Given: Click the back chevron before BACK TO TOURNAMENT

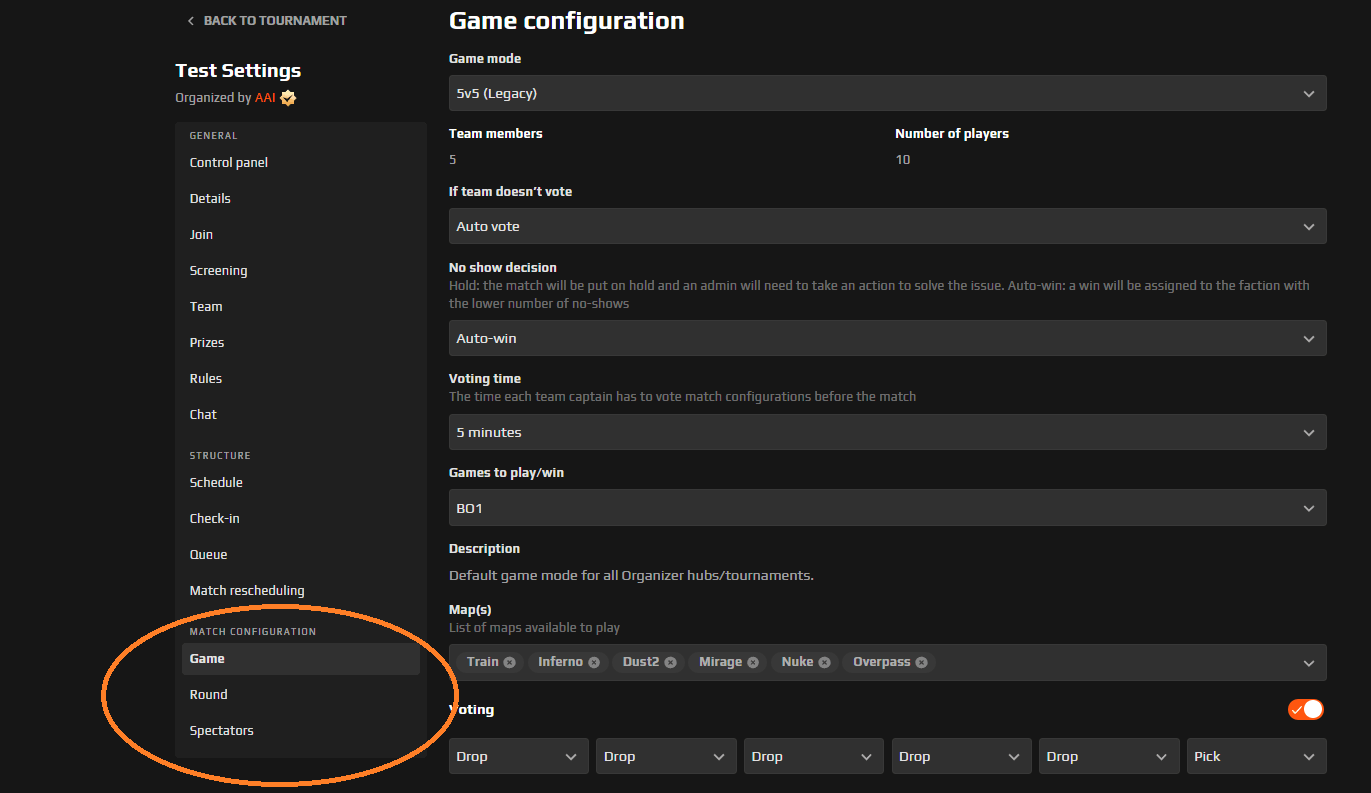Looking at the screenshot, I should [x=190, y=19].
